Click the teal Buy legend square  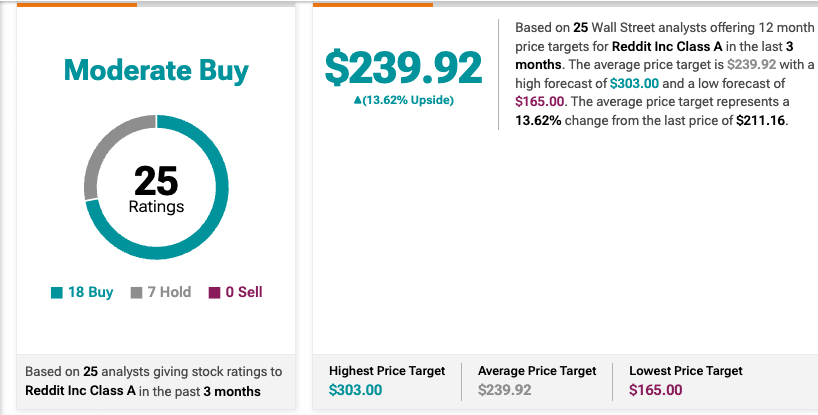(x=57, y=293)
